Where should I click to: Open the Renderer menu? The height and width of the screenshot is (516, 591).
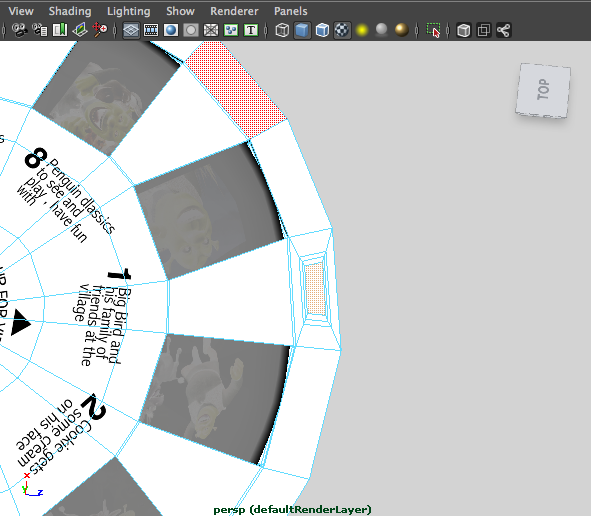(x=234, y=11)
